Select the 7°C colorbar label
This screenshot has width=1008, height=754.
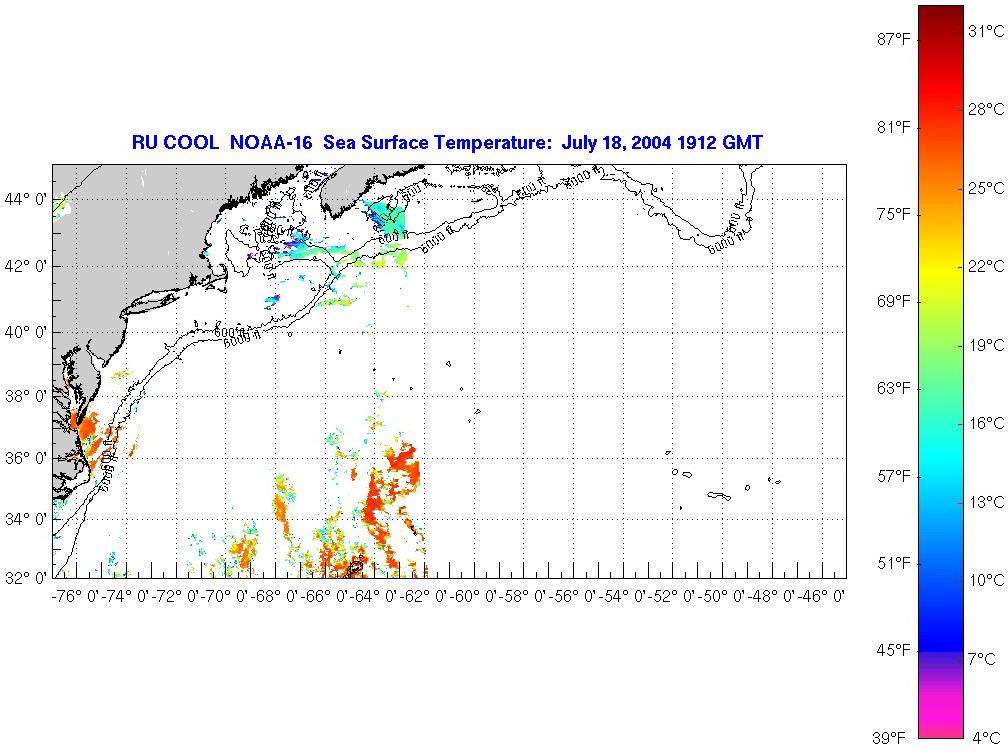click(982, 659)
